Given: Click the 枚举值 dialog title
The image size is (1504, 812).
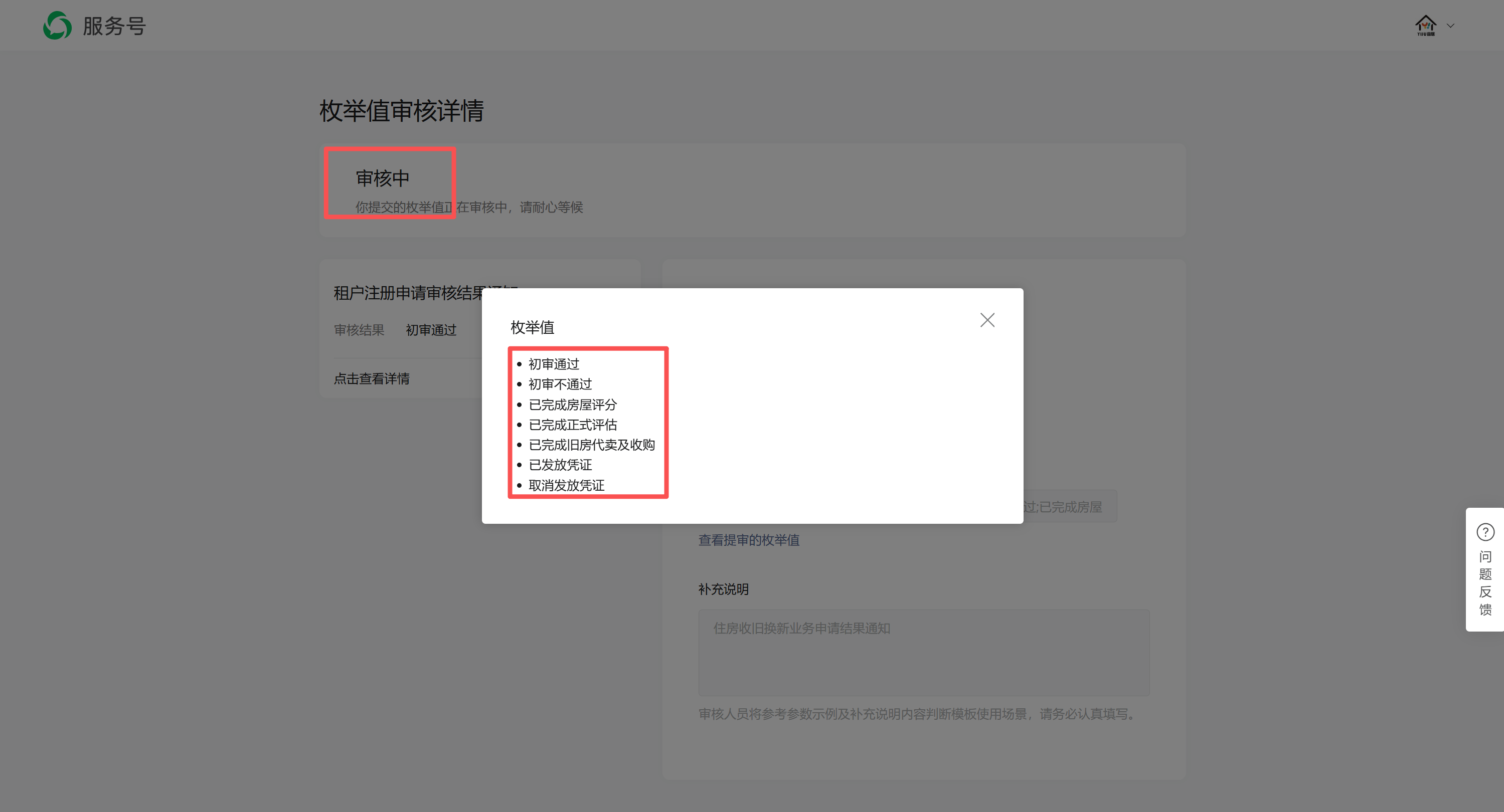Looking at the screenshot, I should point(532,327).
